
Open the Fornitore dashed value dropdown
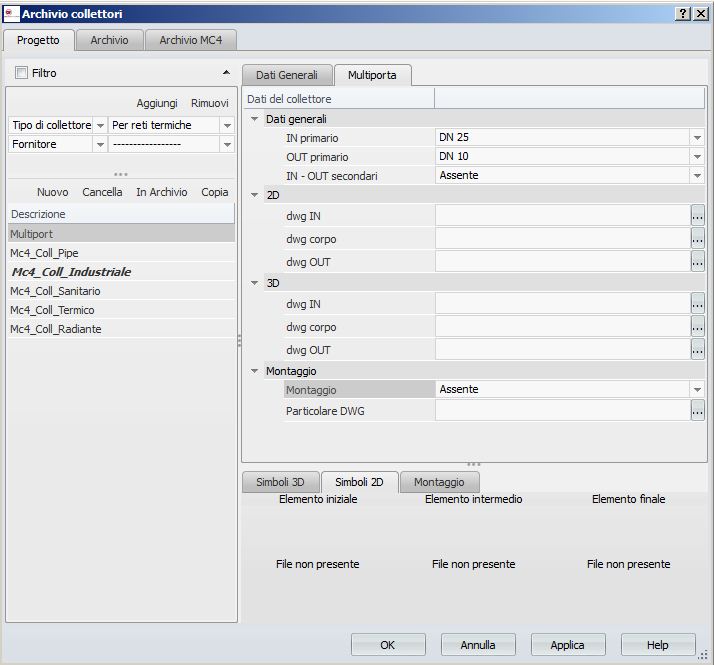(227, 144)
